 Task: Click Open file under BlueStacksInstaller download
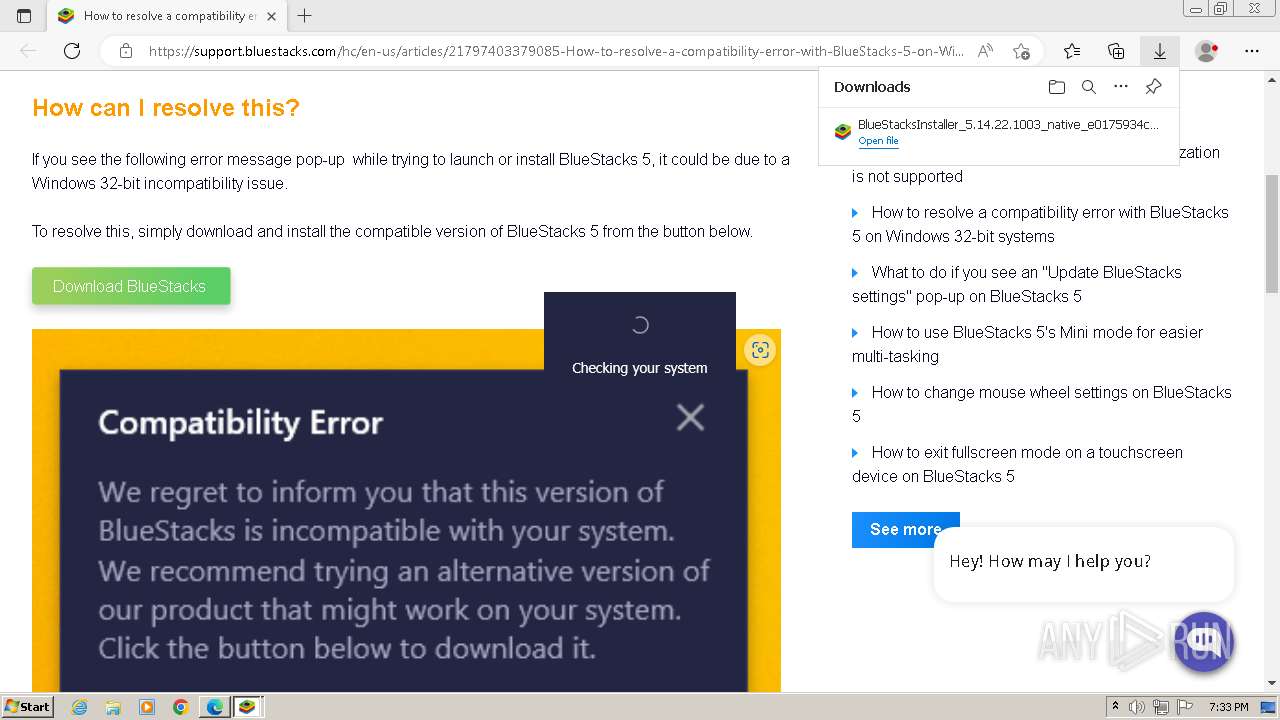(x=878, y=141)
